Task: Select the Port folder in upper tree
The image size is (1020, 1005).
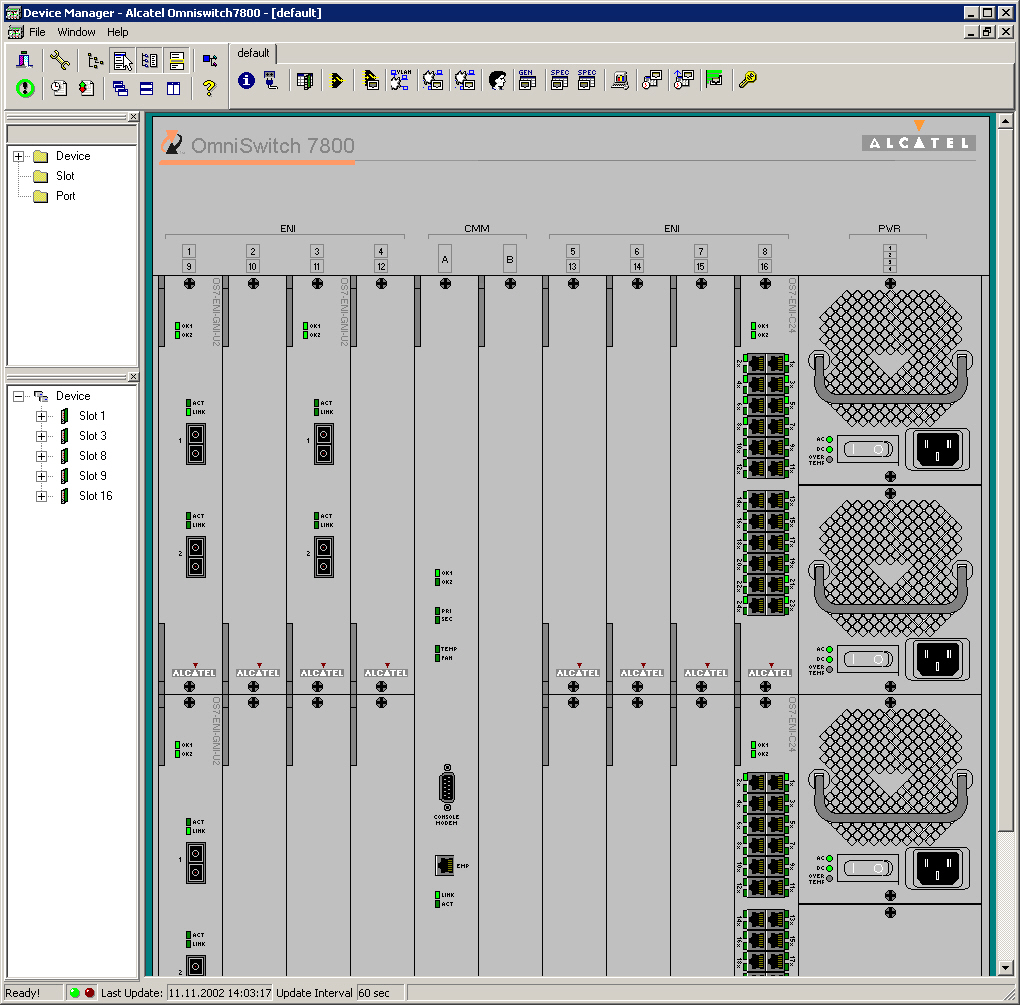Action: point(66,196)
